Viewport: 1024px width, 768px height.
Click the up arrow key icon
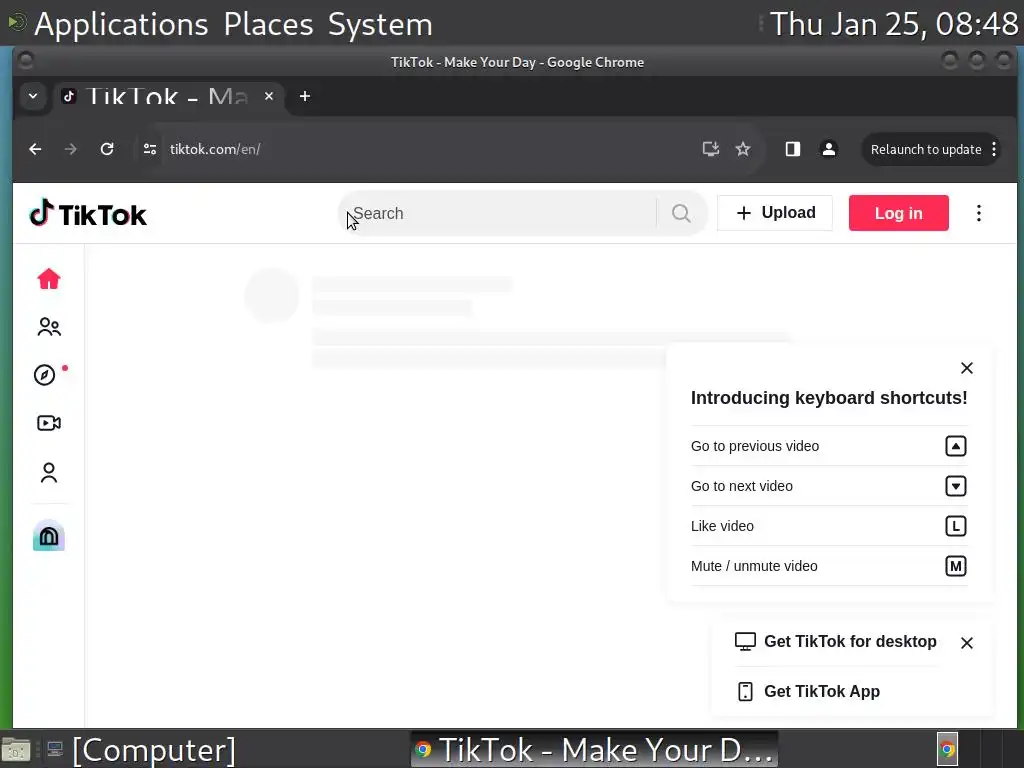pyautogui.click(x=955, y=446)
